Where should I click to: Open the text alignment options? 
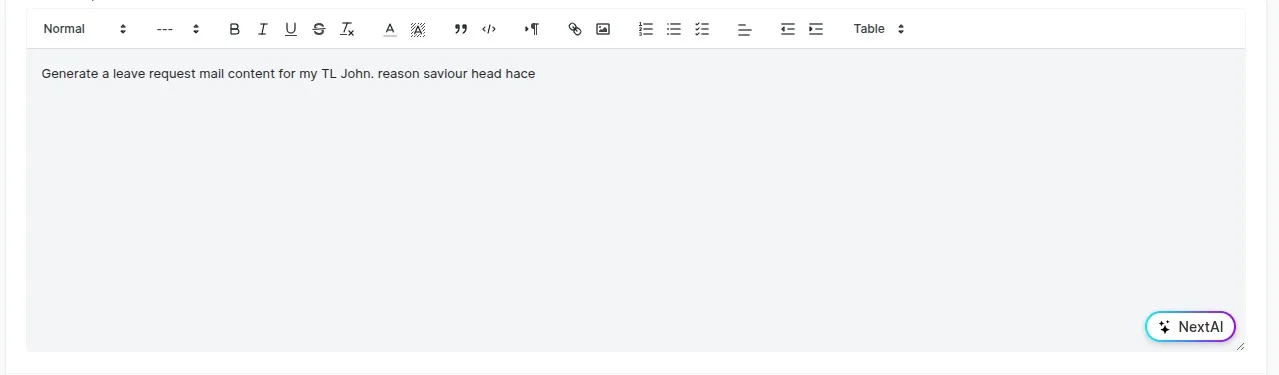coord(744,29)
